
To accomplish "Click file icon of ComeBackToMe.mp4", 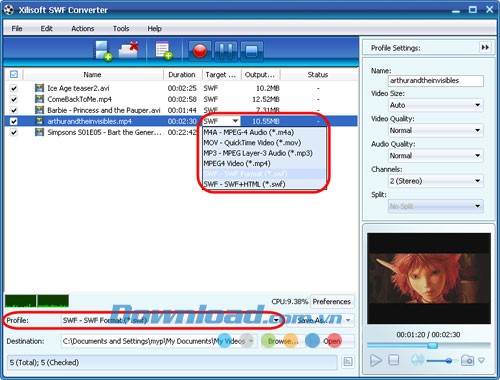I will tap(39, 99).
